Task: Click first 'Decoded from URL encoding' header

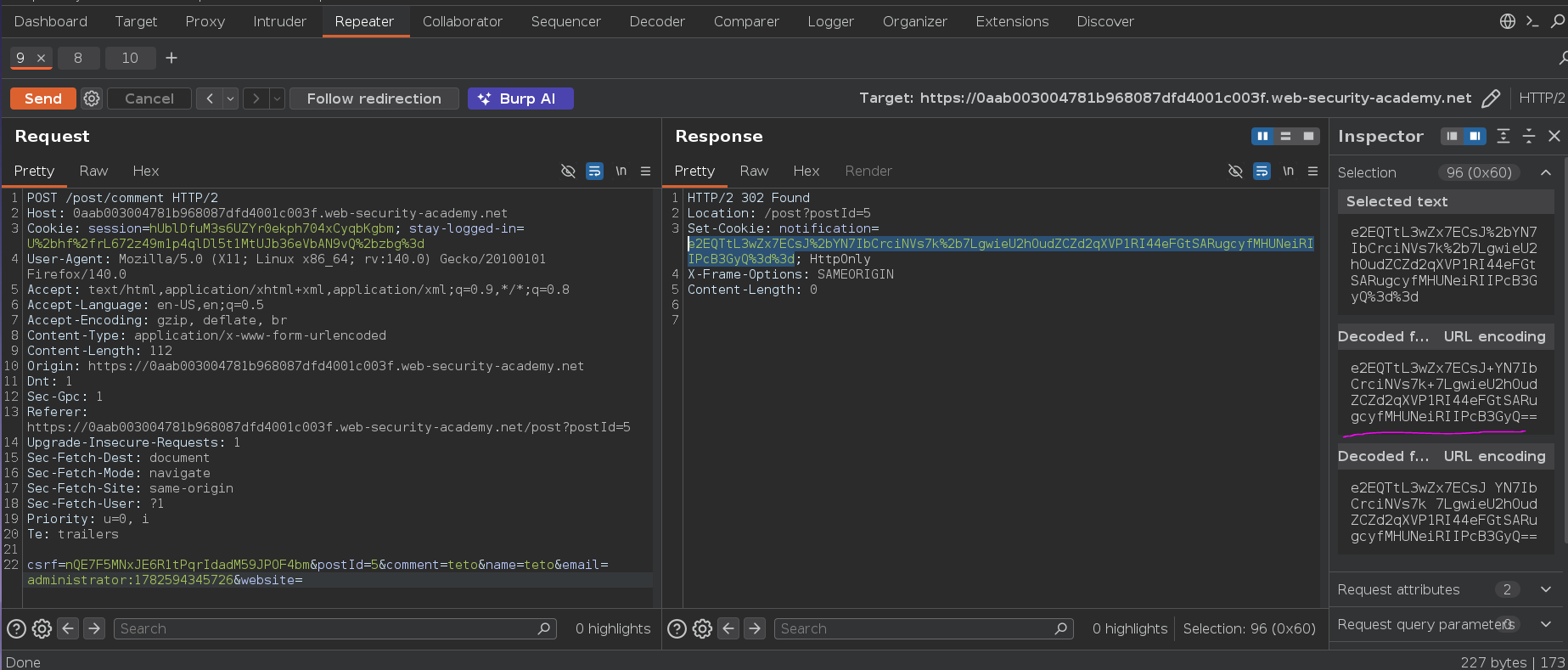Action: [x=1446, y=336]
